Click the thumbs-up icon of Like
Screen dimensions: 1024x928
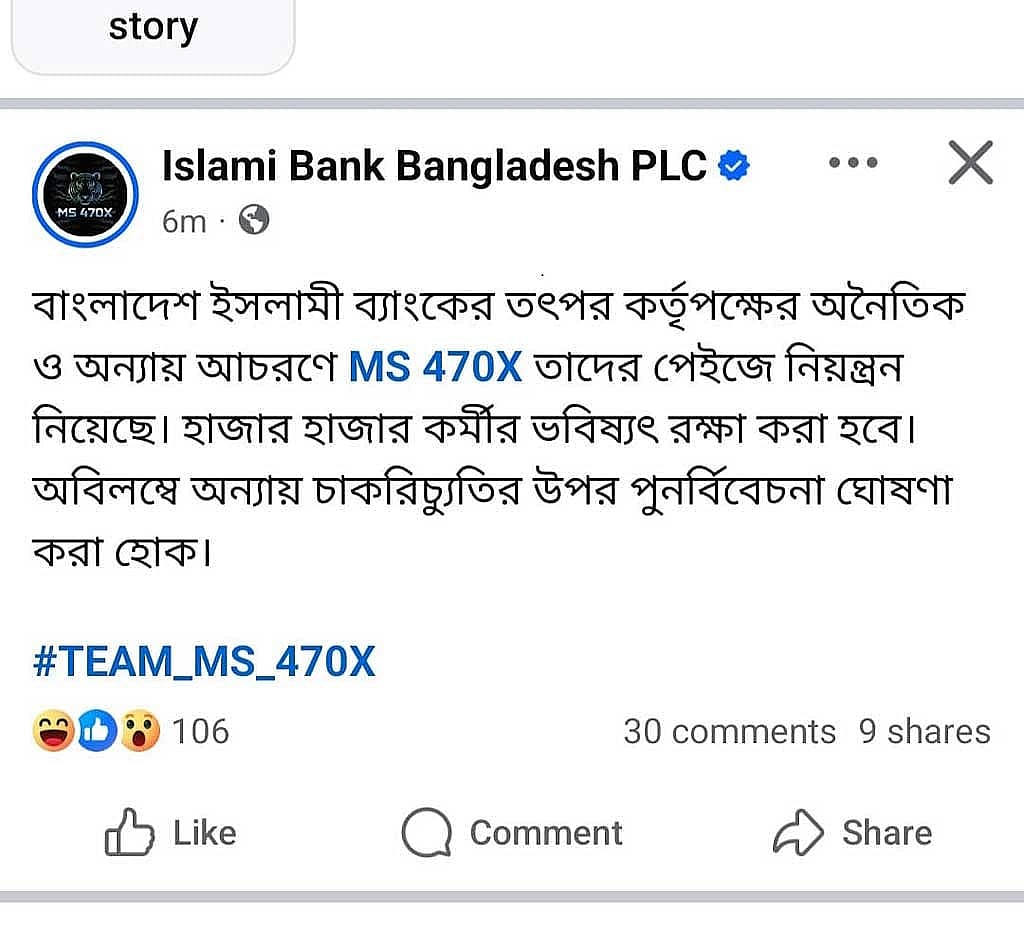pyautogui.click(x=129, y=832)
